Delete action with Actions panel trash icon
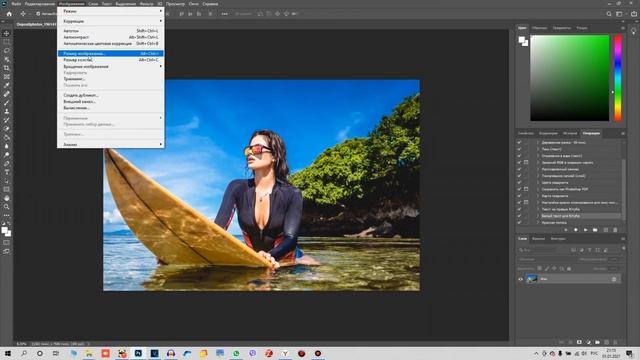The height and width of the screenshot is (360, 640). point(615,230)
